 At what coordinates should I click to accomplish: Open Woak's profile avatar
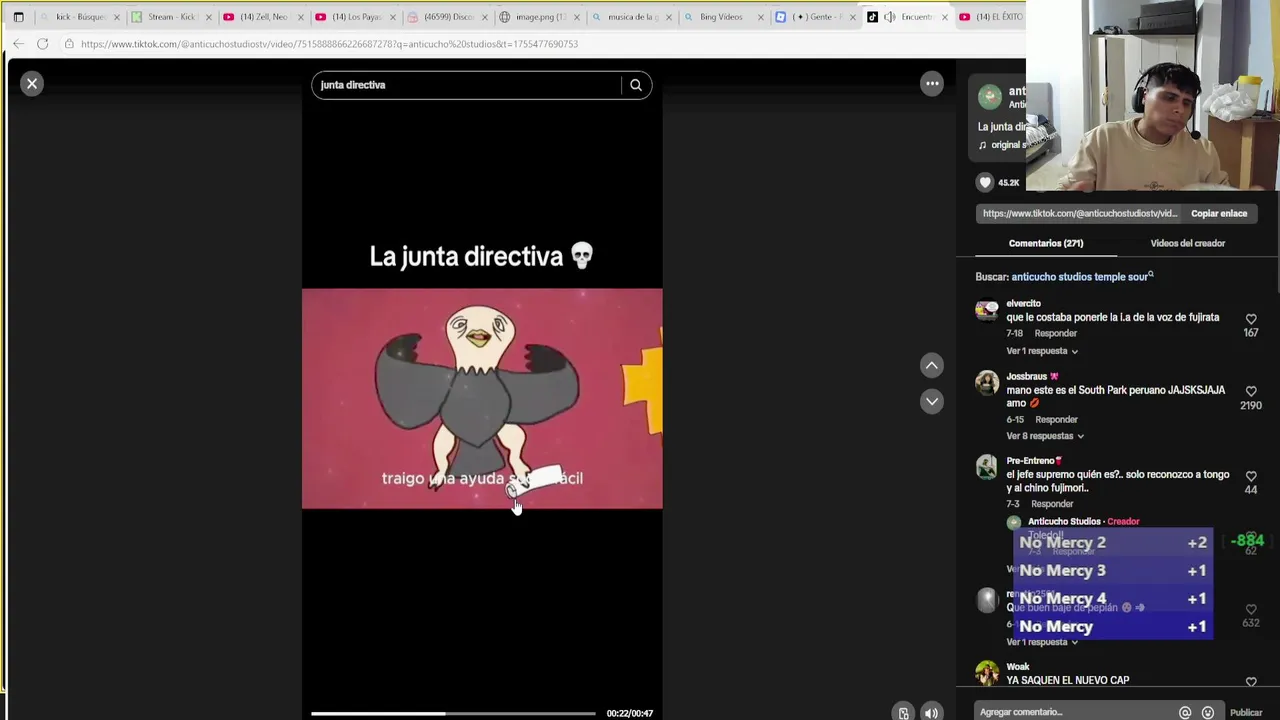[987, 673]
